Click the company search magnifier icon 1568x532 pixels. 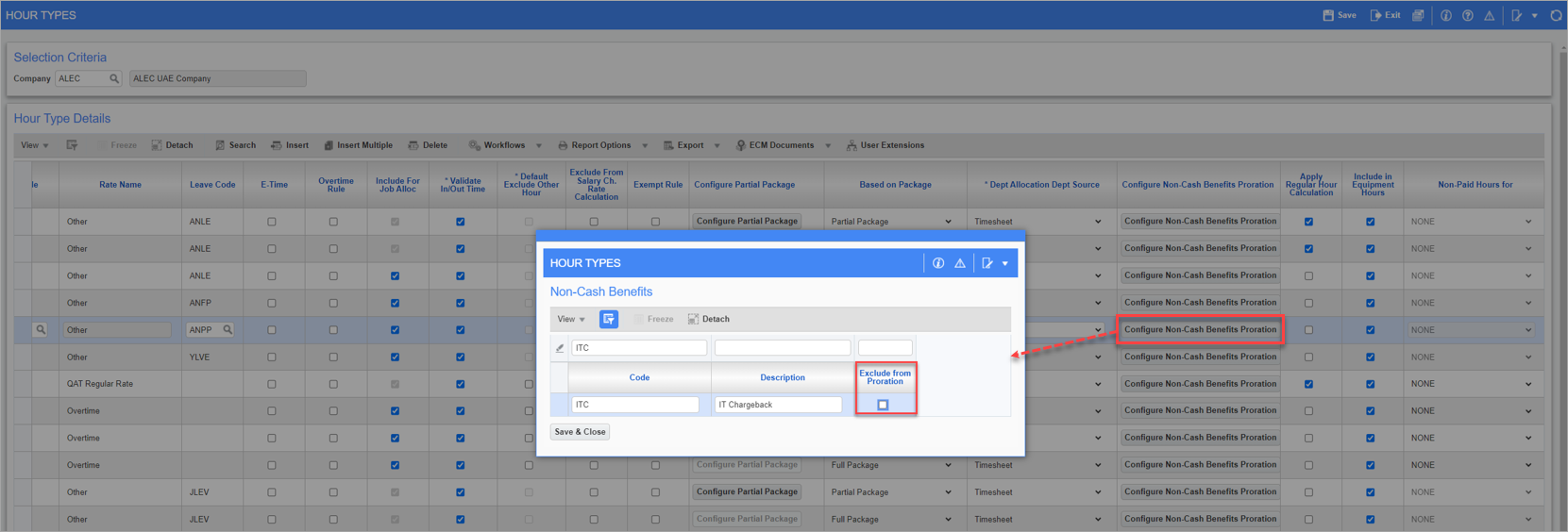[x=114, y=78]
